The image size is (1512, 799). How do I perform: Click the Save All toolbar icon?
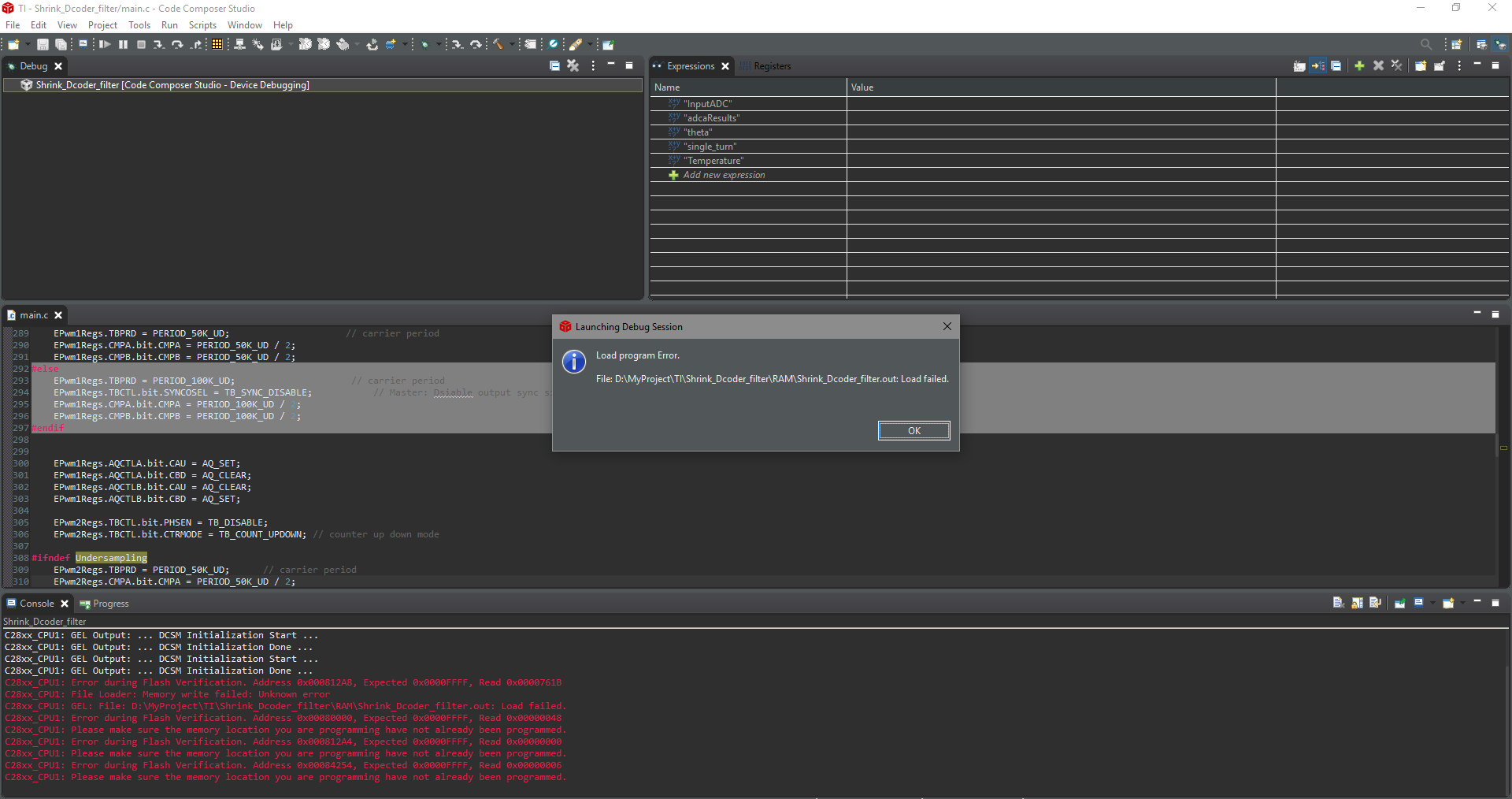61,45
